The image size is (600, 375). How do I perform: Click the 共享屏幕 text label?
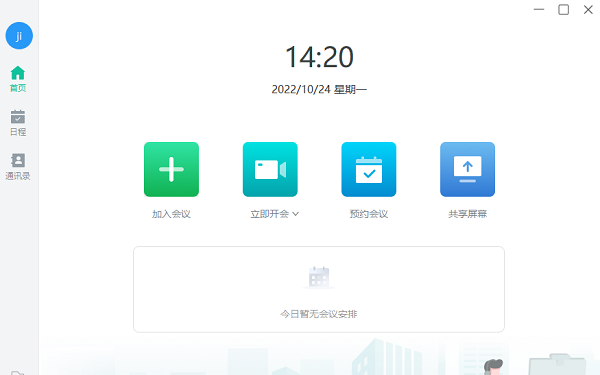(468, 214)
